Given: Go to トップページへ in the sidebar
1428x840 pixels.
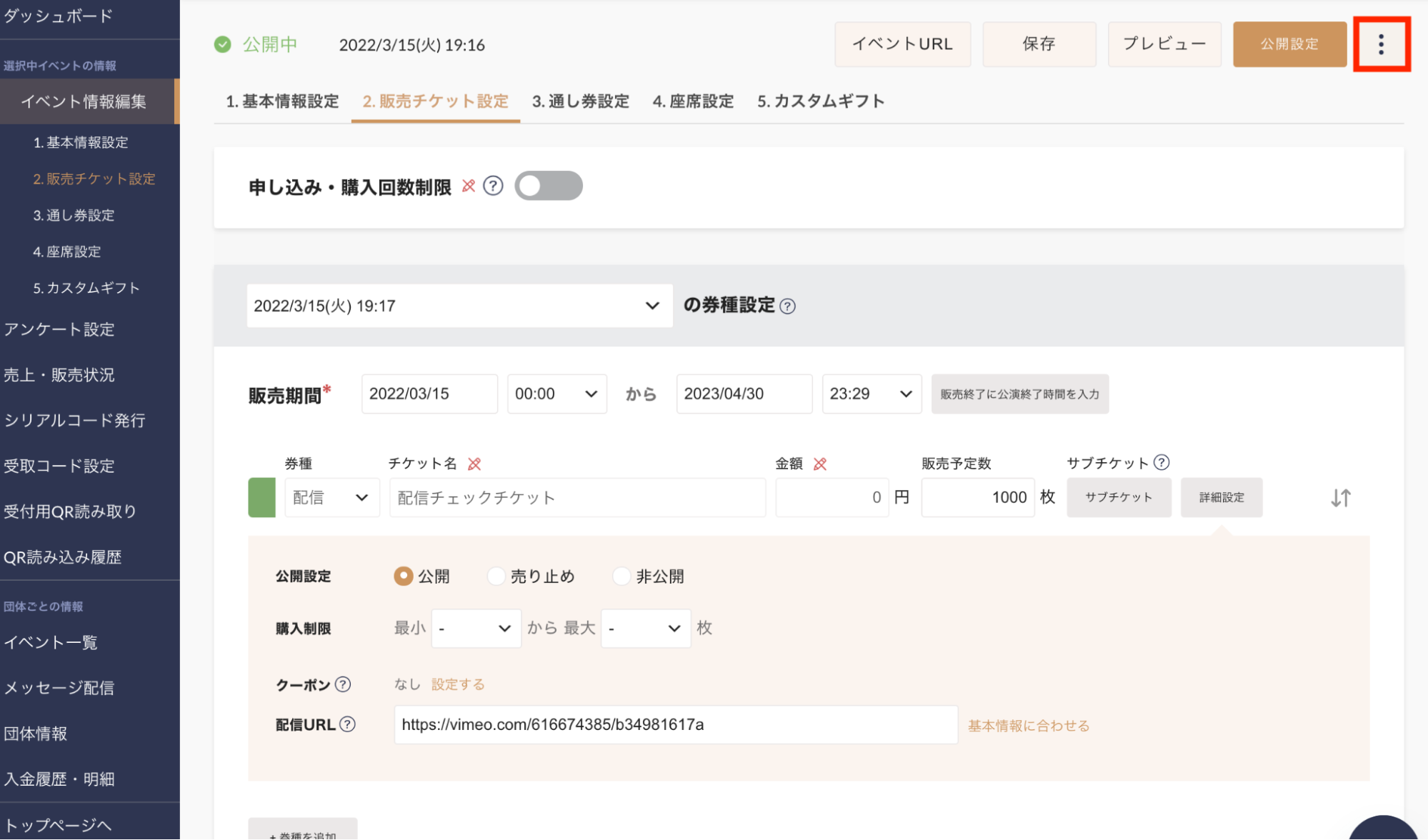Looking at the screenshot, I should pos(57,825).
